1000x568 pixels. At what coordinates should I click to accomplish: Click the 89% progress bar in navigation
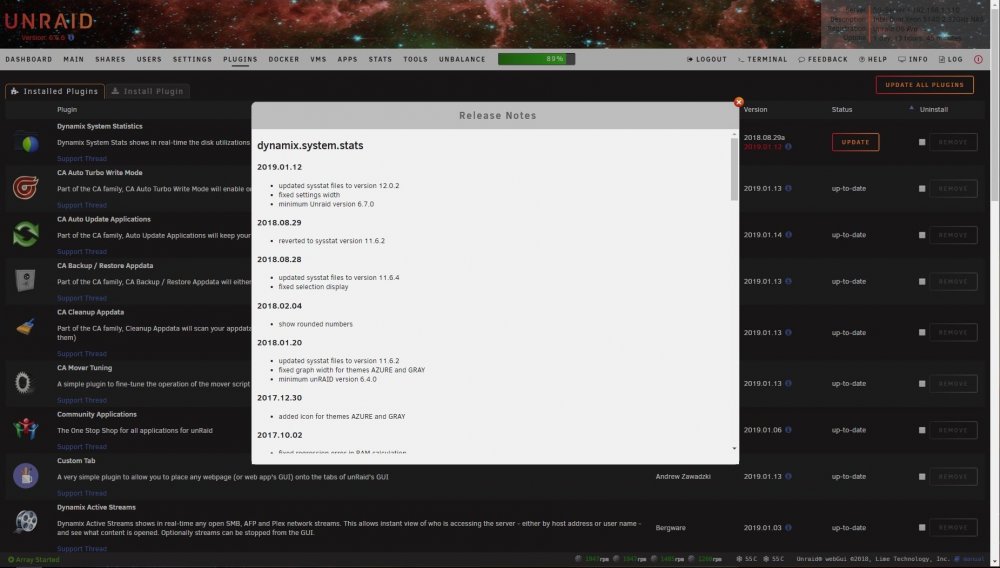[x=536, y=59]
